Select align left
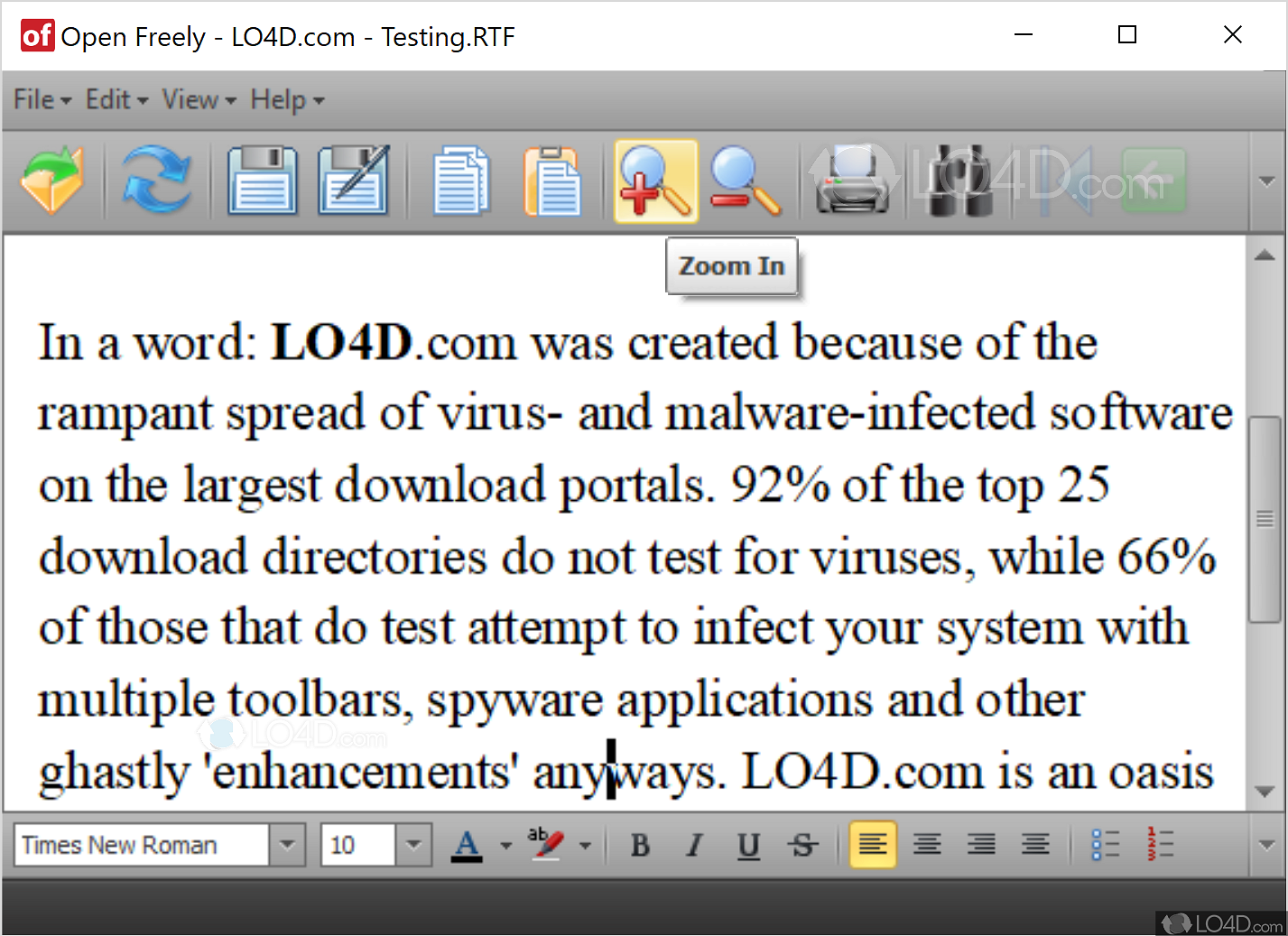This screenshot has height=936, width=1288. click(x=873, y=845)
